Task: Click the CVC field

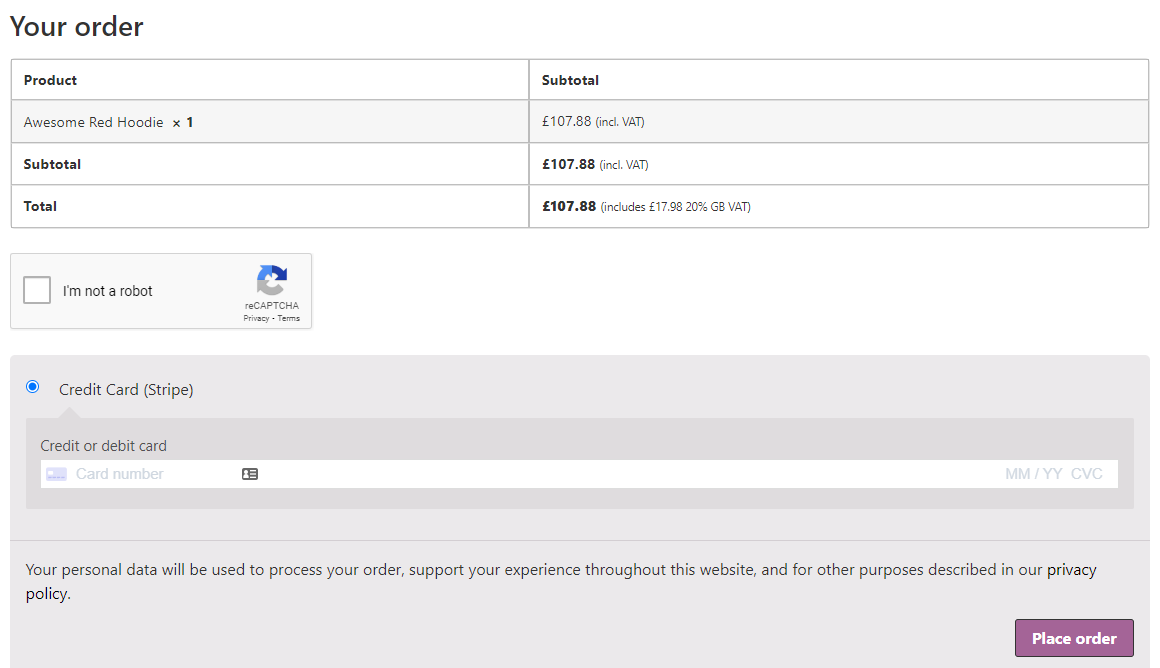Action: (x=1087, y=473)
